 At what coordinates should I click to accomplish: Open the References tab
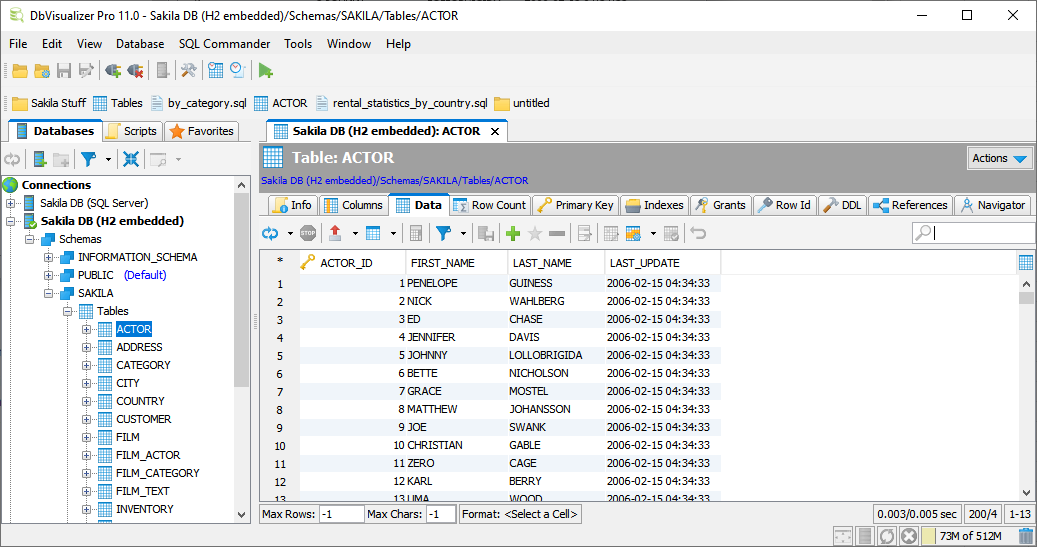(911, 205)
